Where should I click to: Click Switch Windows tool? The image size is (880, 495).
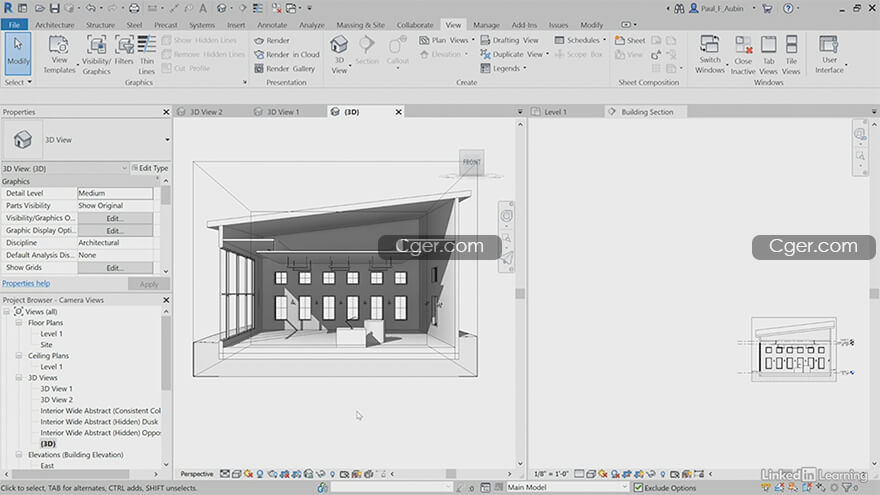tap(709, 54)
